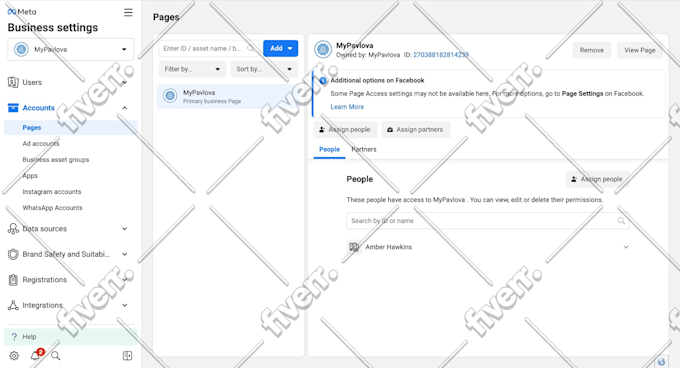Click the MyPavlova page header avatar
The height and width of the screenshot is (368, 680).
pos(323,49)
